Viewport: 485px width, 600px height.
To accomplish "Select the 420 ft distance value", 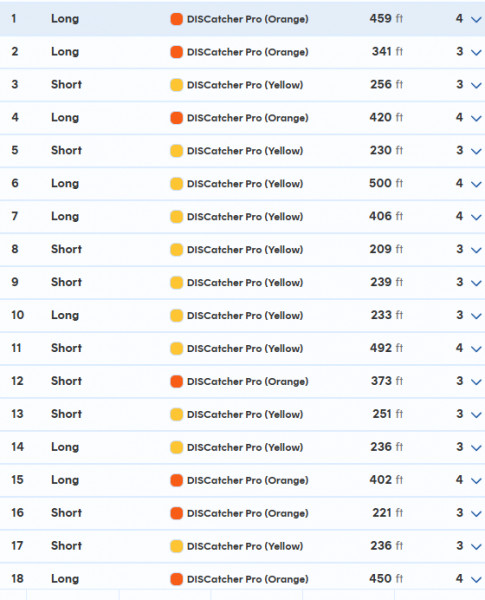I will [x=386, y=117].
